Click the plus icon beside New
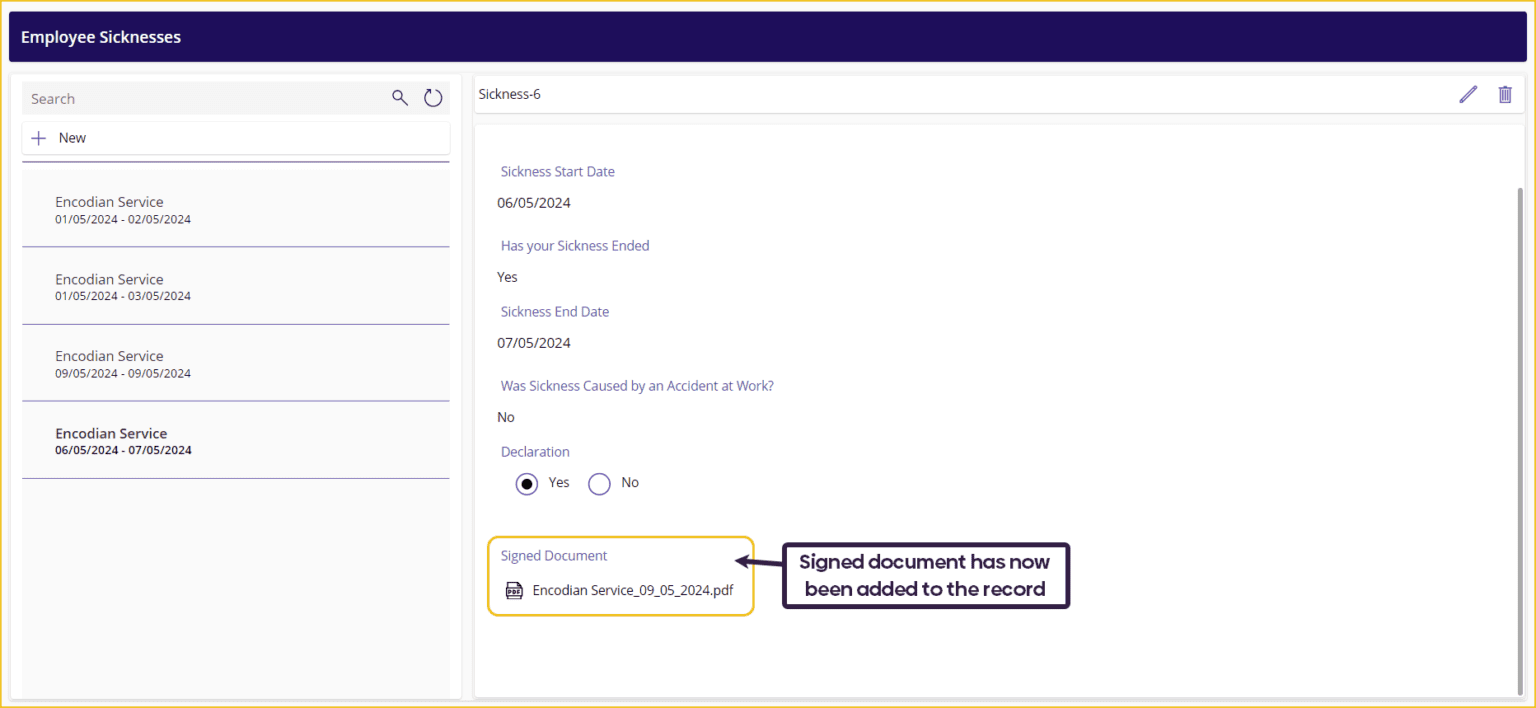 click(x=38, y=137)
